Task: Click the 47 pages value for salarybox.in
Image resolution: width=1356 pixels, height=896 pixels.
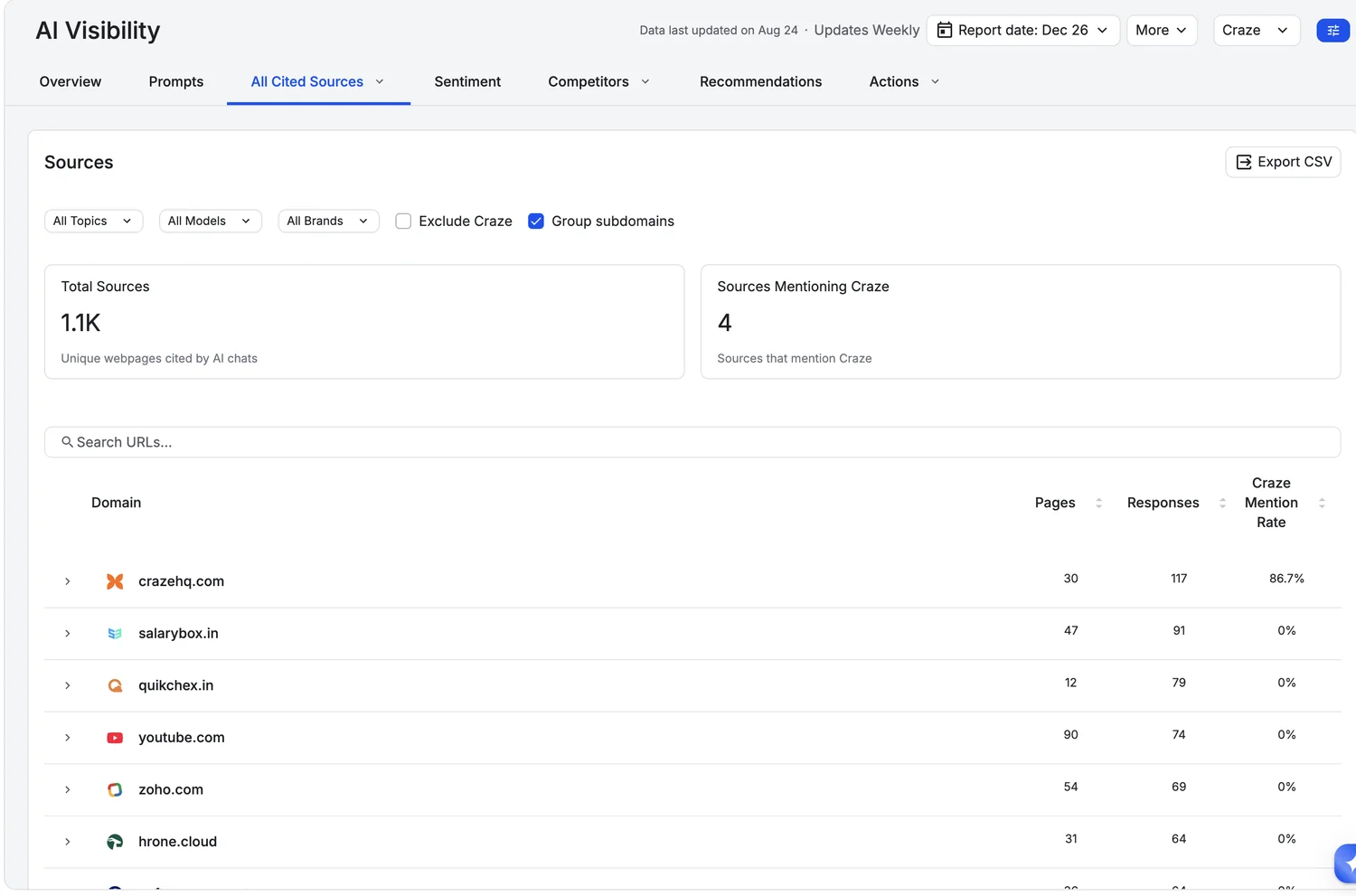Action: (1070, 631)
